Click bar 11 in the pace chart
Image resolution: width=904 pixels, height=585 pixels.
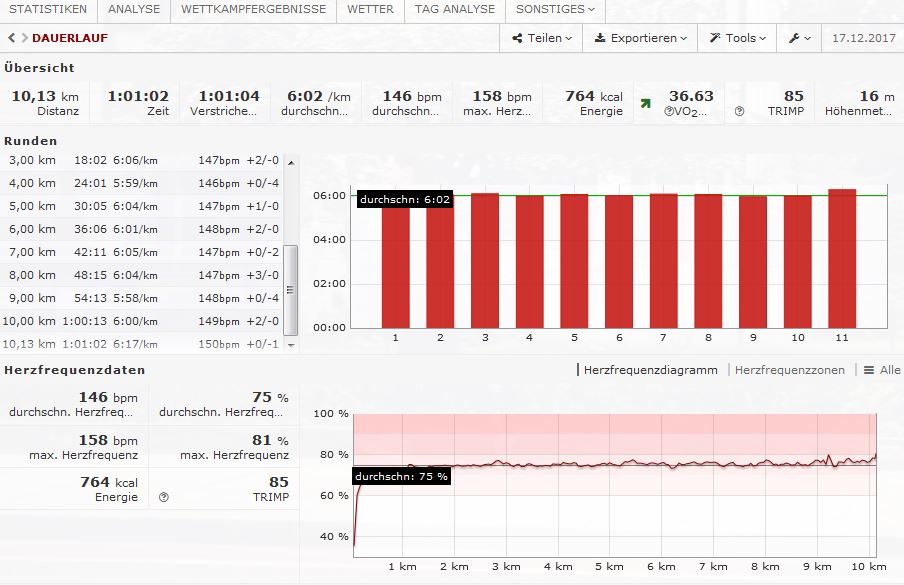click(x=842, y=258)
